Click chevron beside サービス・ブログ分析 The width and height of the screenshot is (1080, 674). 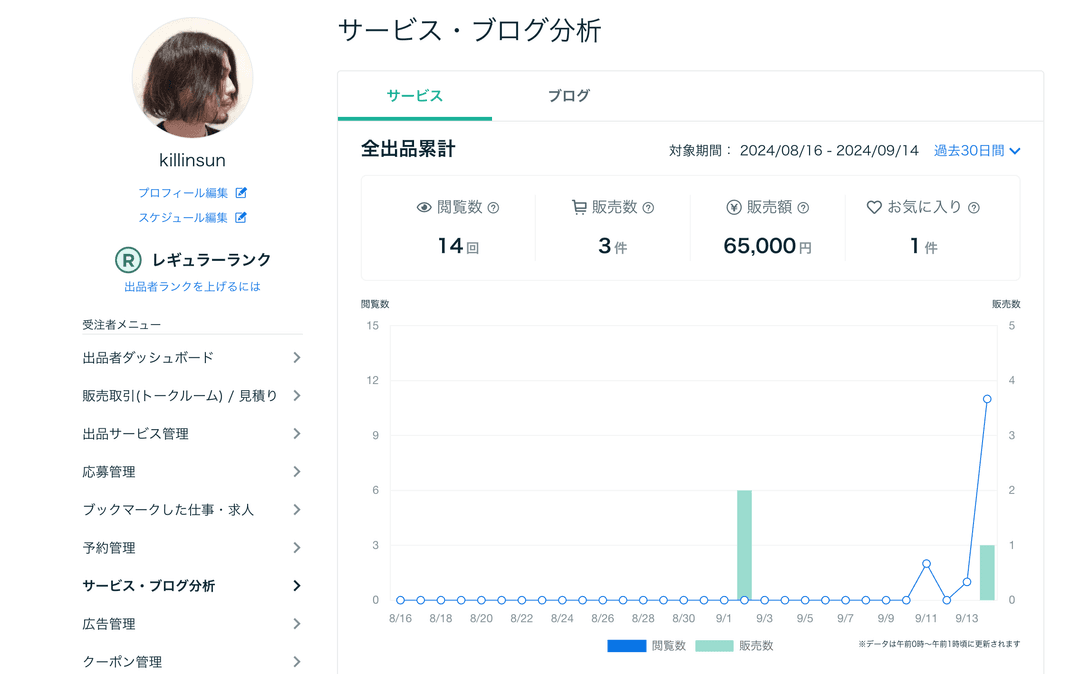click(x=297, y=586)
